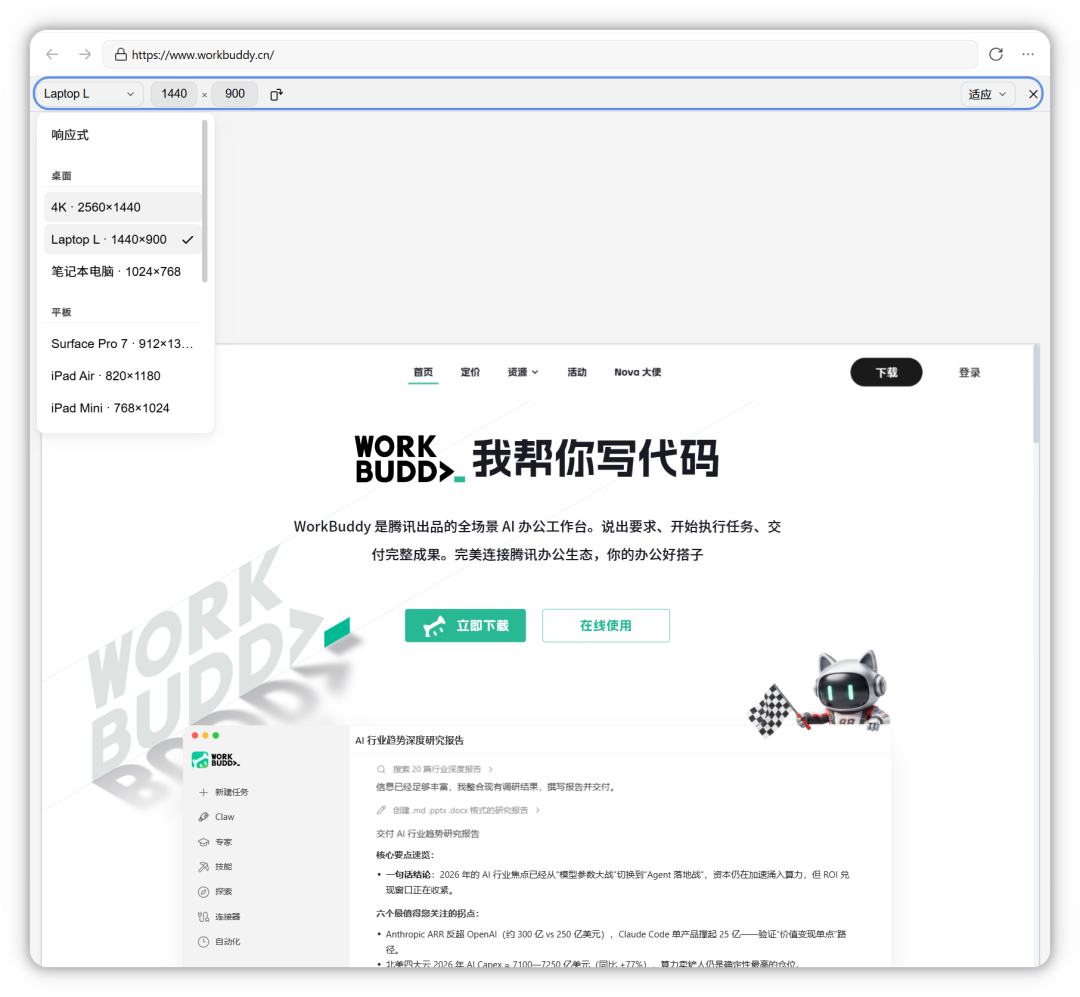Click the device list scrollbar

coord(205,201)
